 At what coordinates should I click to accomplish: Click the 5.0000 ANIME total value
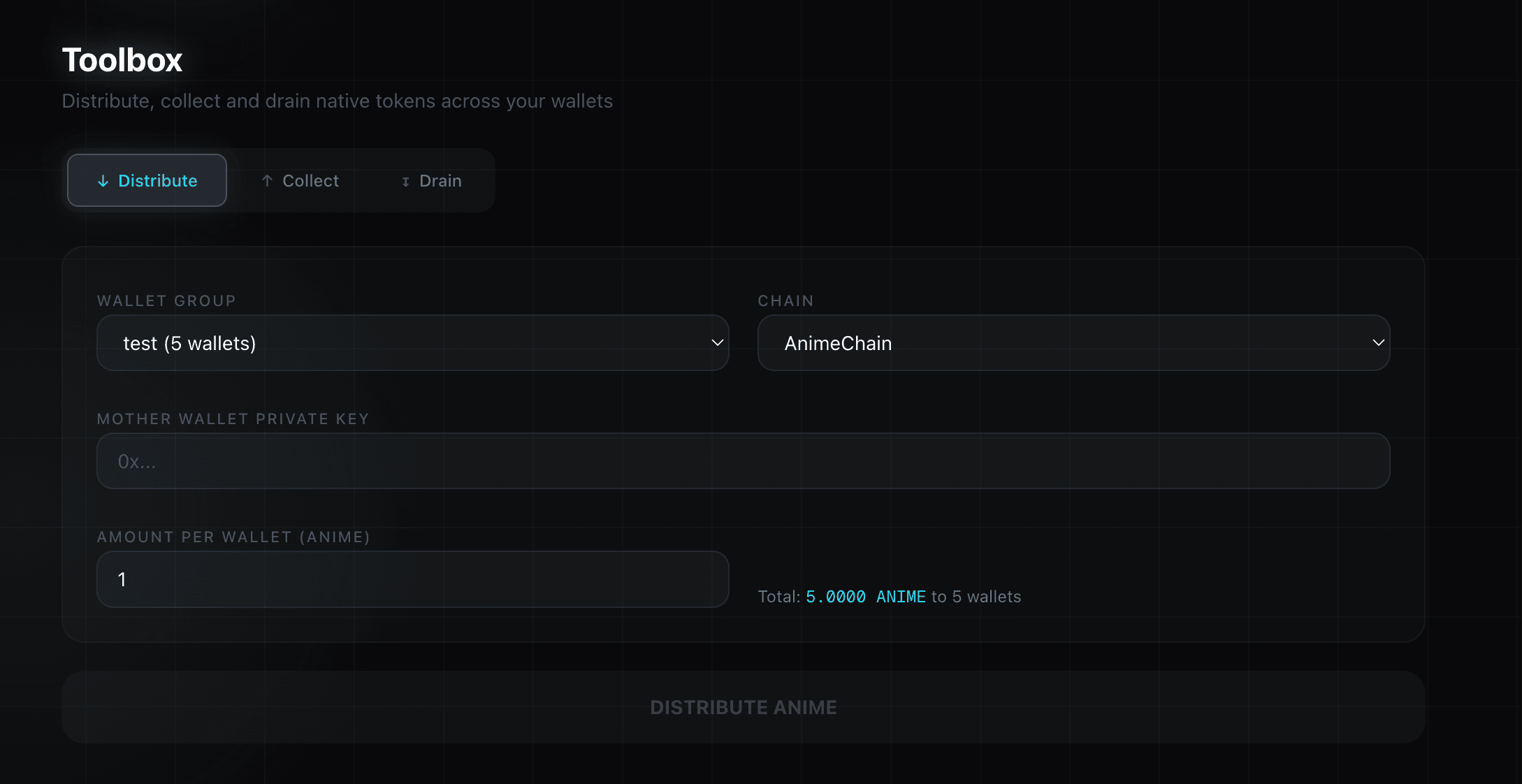pos(866,597)
